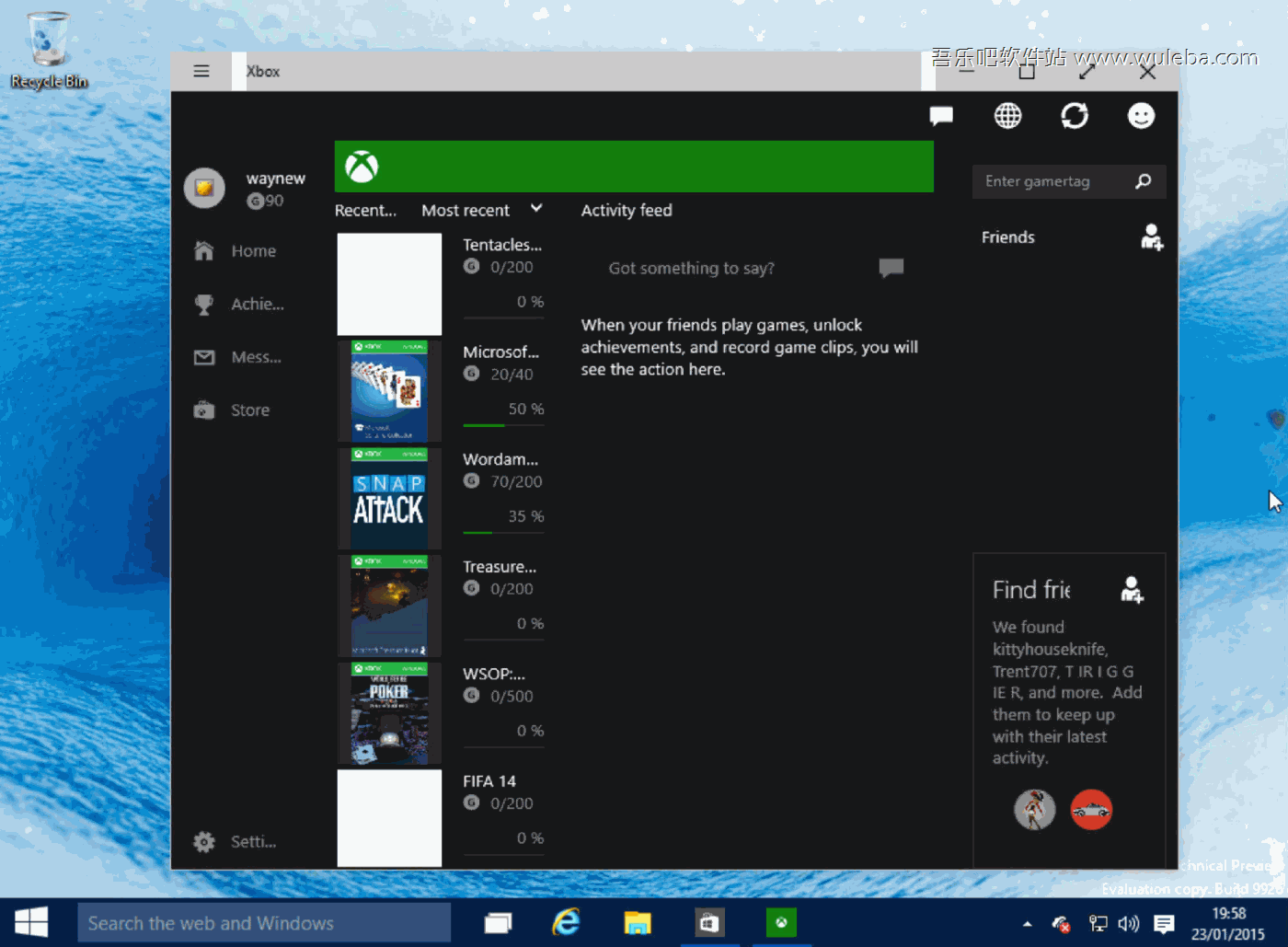Screen dimensions: 1288x947
Task: Click the suggested friend with red car avatar
Action: click(x=1092, y=810)
